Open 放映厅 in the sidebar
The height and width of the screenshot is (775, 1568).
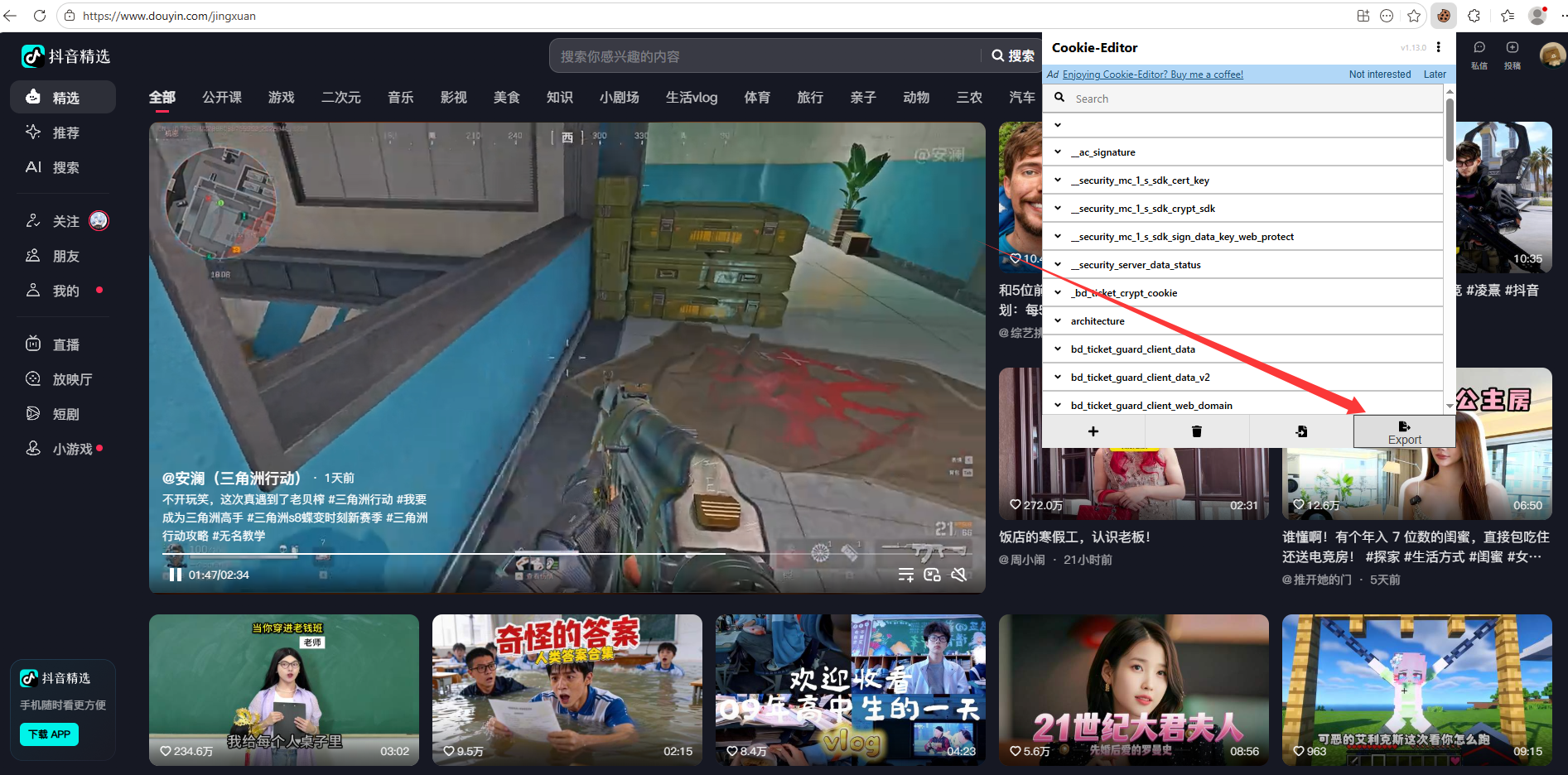pyautogui.click(x=63, y=379)
